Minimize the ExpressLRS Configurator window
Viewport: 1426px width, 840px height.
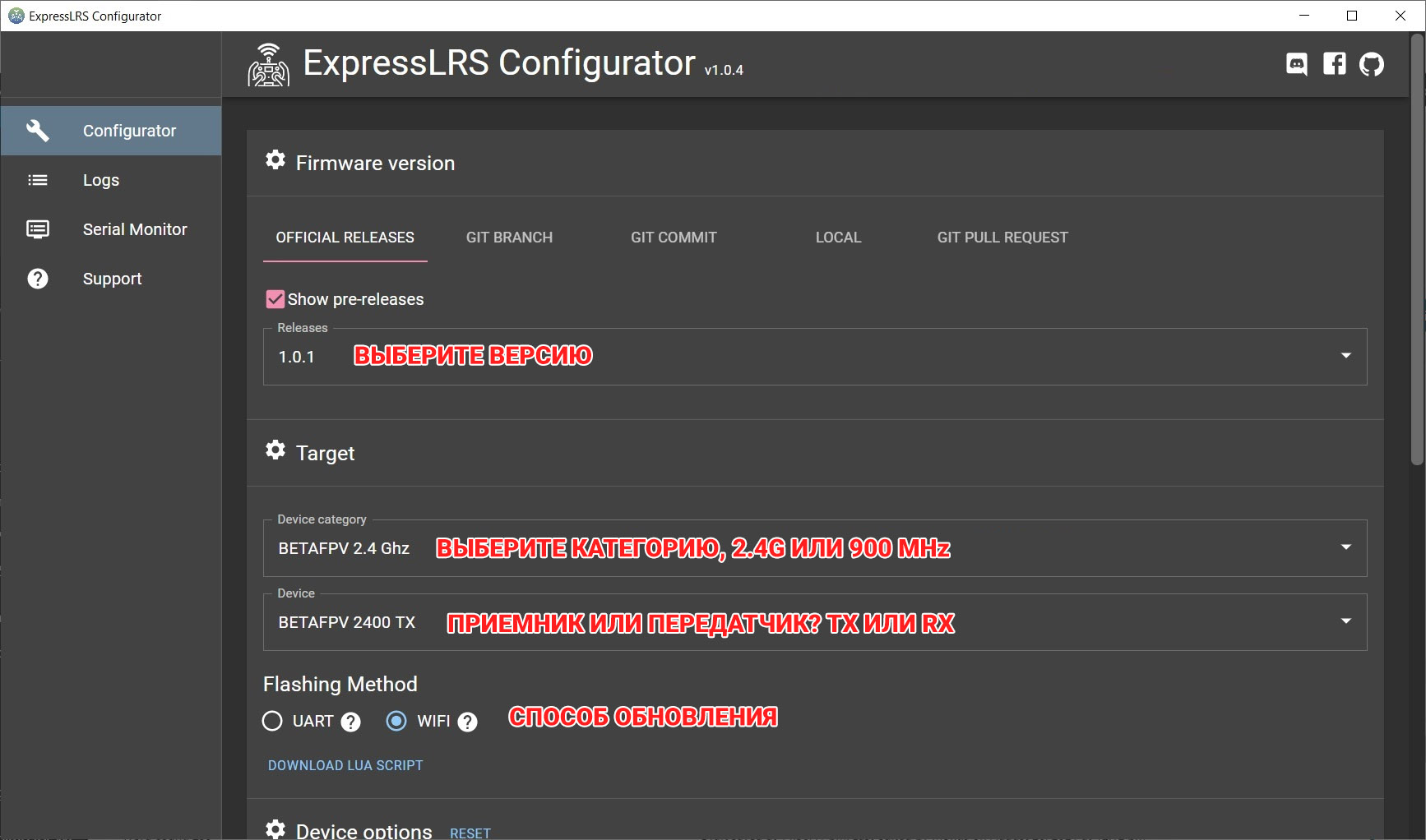click(x=1304, y=16)
